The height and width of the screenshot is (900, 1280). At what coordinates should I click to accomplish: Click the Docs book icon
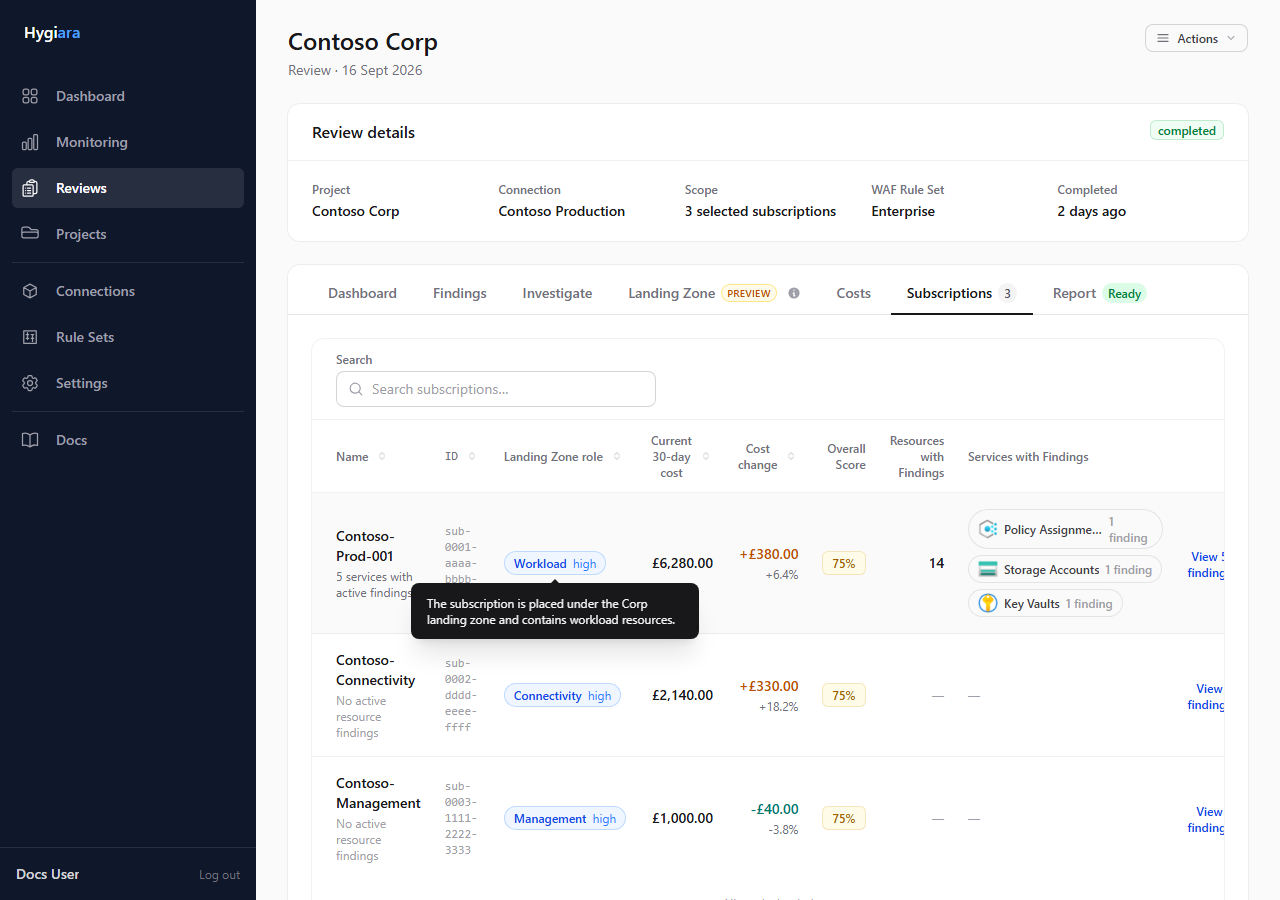click(30, 440)
